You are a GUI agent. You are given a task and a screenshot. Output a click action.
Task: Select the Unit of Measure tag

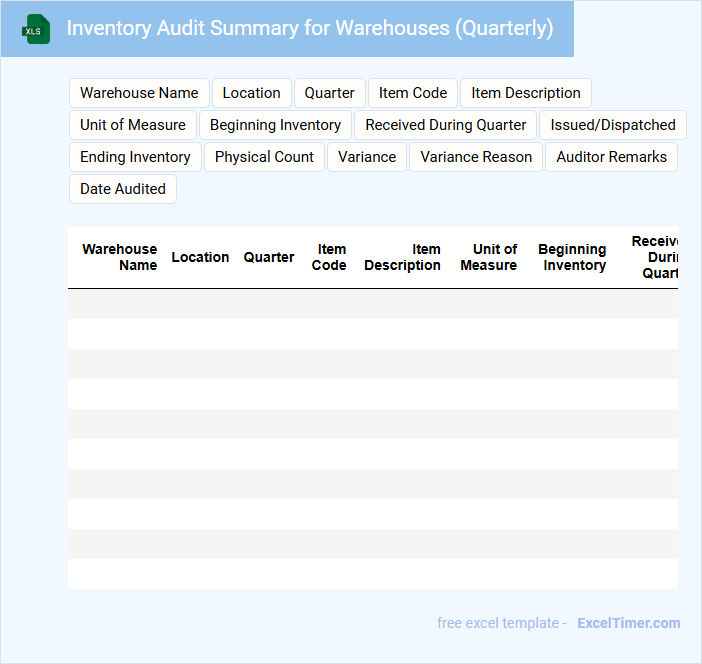(133, 125)
